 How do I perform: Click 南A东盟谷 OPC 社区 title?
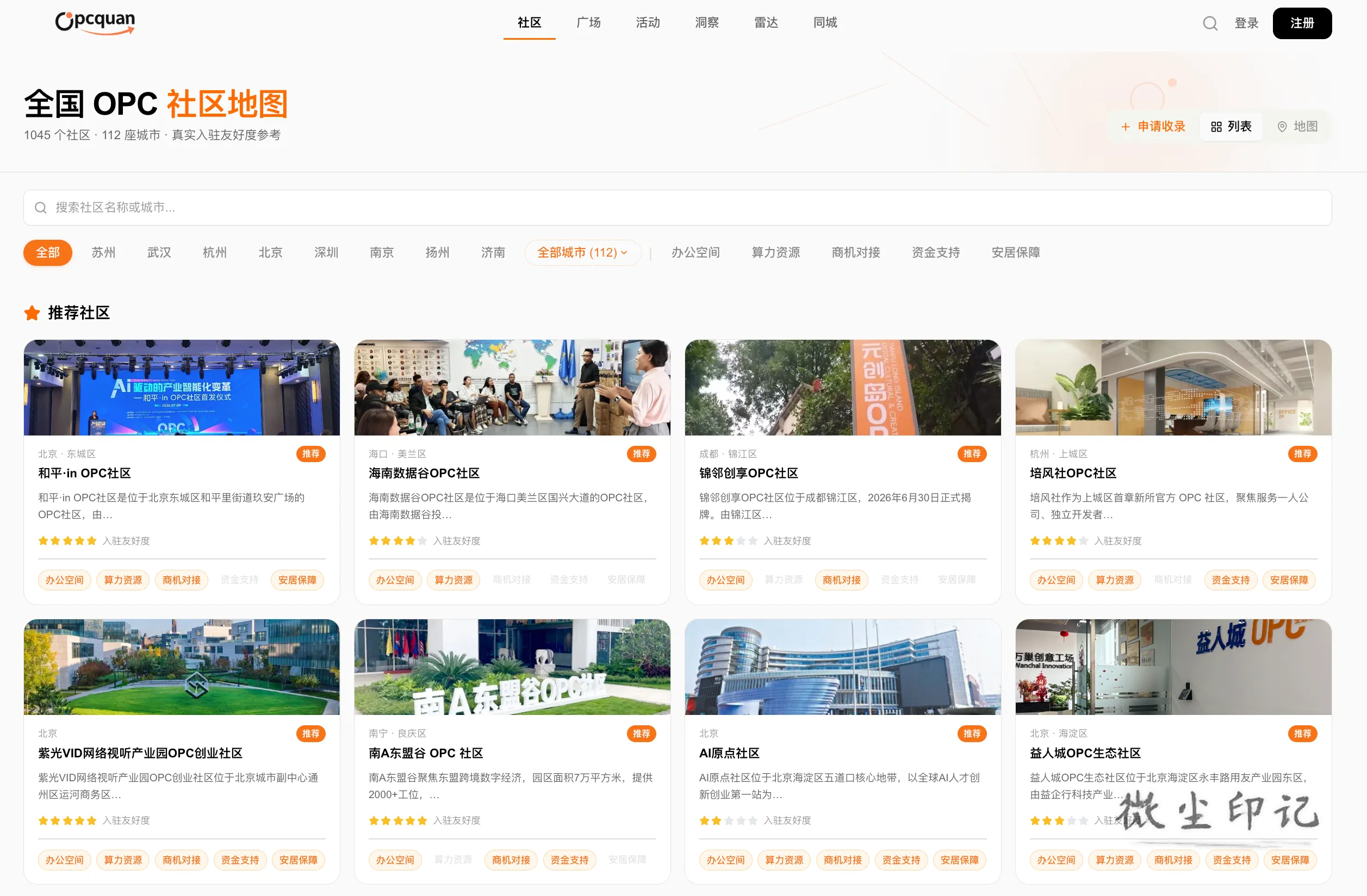(x=426, y=753)
